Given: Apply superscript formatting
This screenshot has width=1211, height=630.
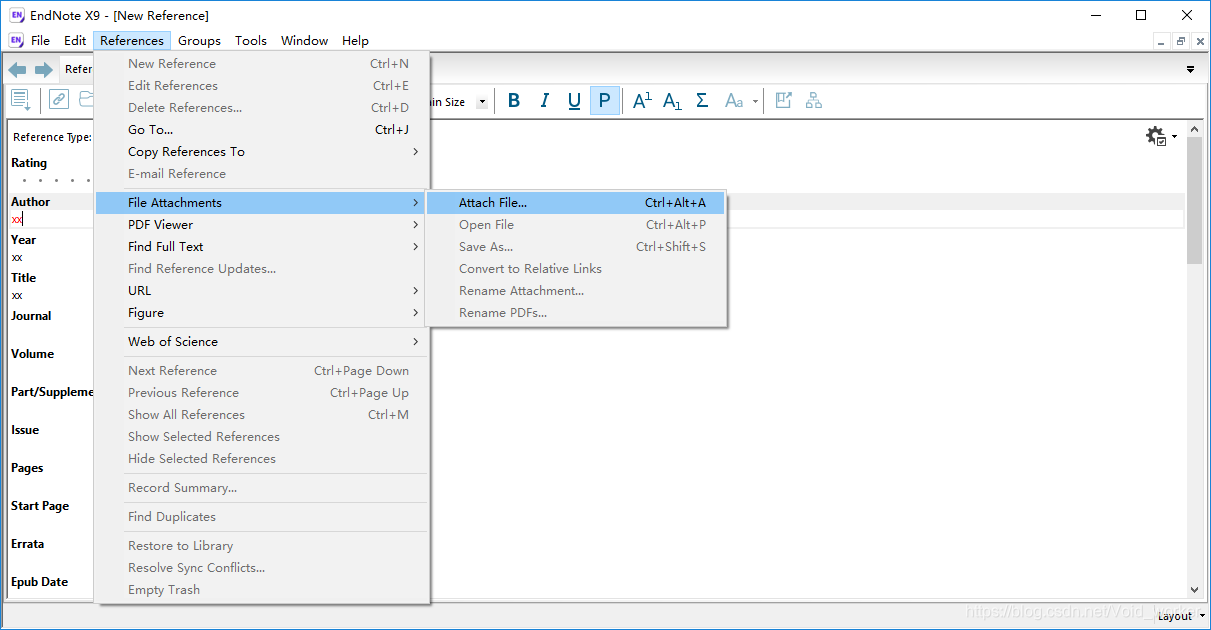Looking at the screenshot, I should (x=642, y=101).
